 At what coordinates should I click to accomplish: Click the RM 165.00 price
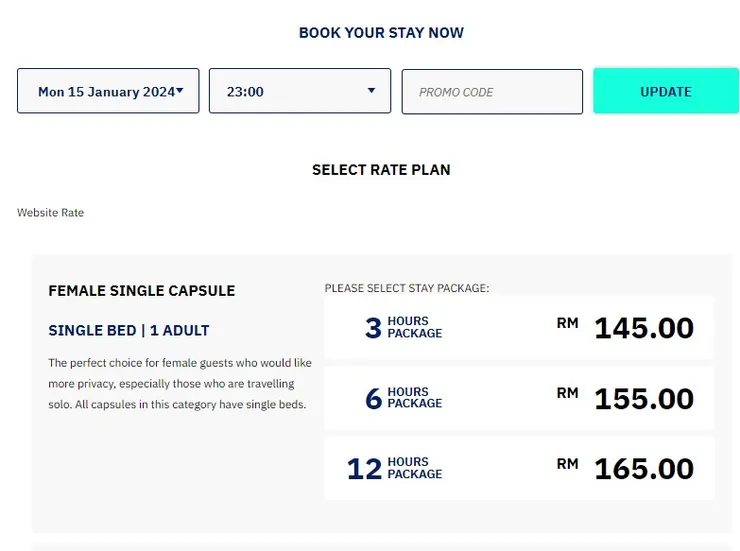[643, 468]
